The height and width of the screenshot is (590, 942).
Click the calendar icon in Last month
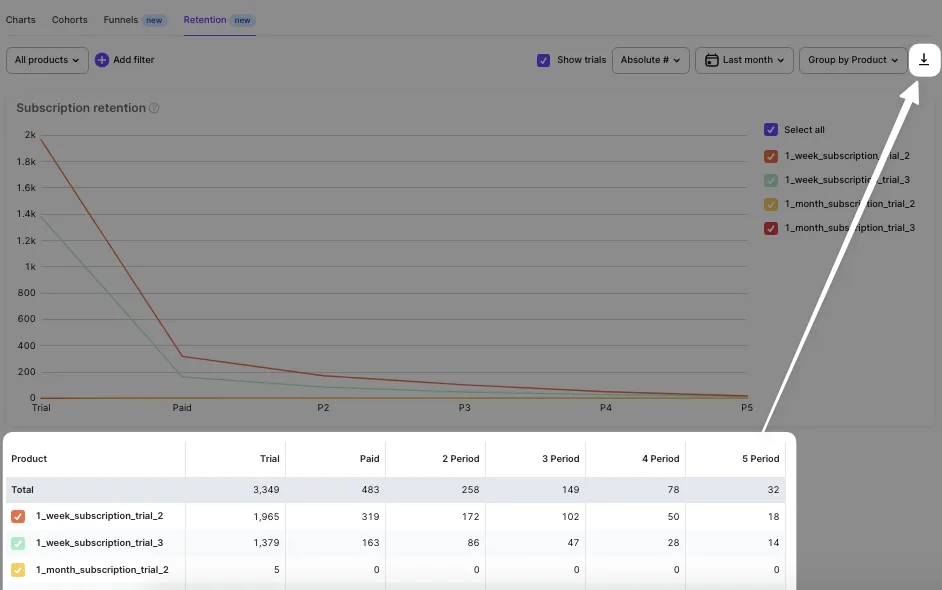pos(711,60)
